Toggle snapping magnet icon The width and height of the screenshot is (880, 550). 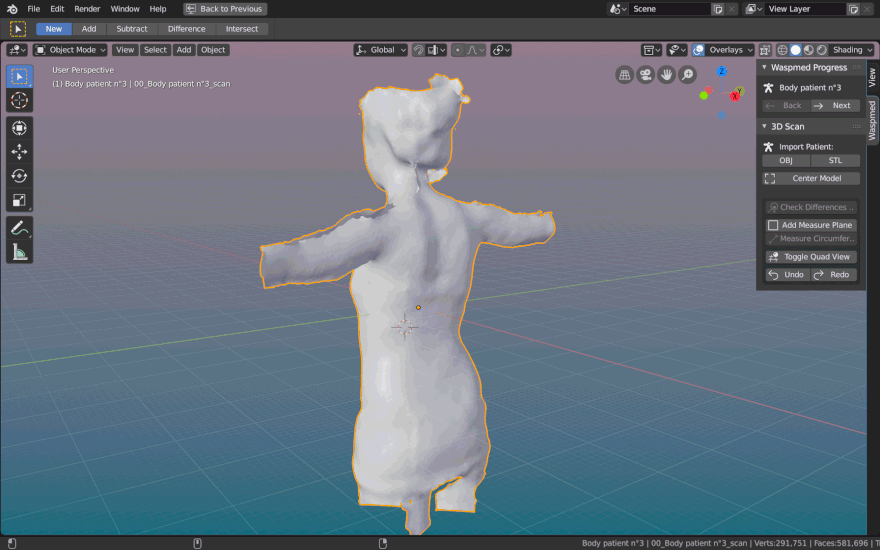[419, 50]
